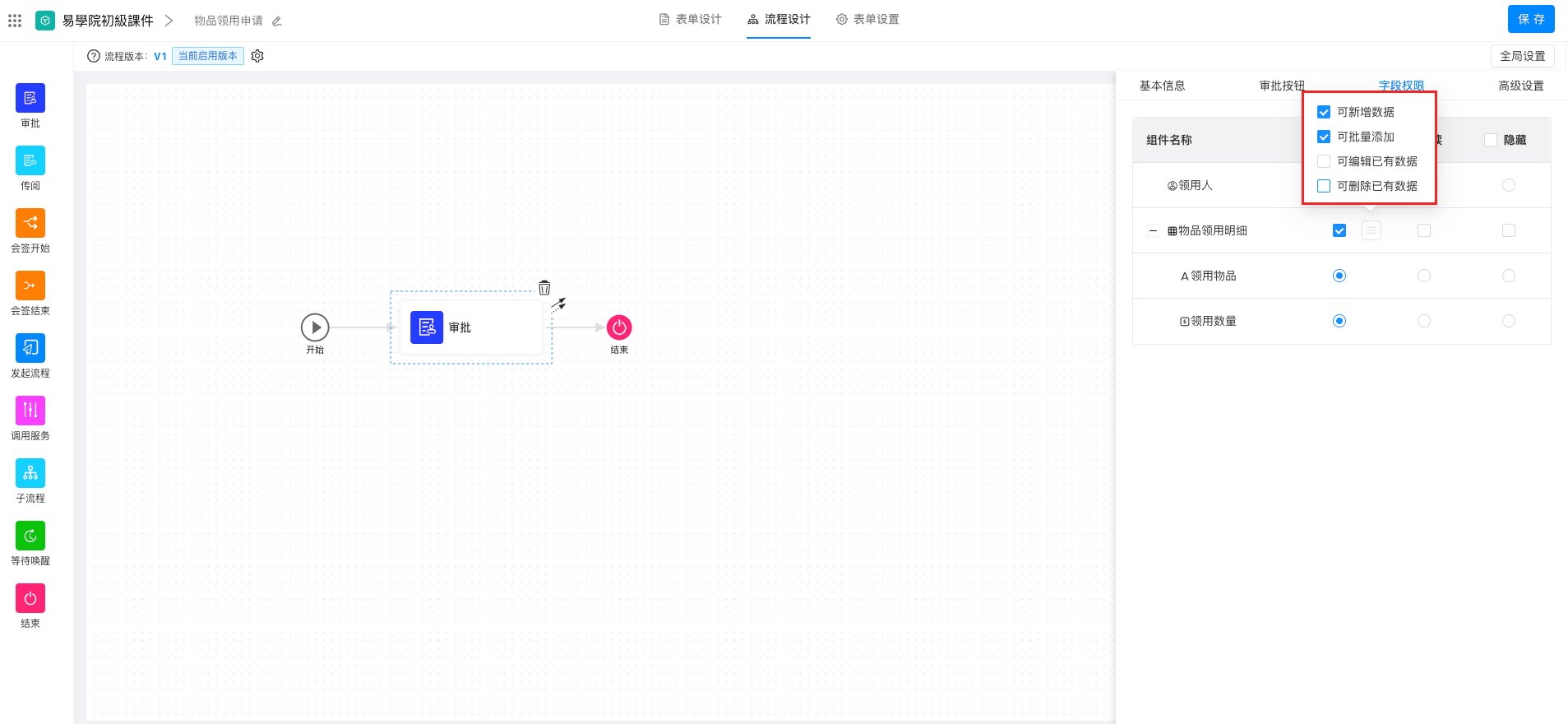Viewport: 1568px width, 724px height.
Task: Collapse the 物品领用明细 row
Action: 1153,231
